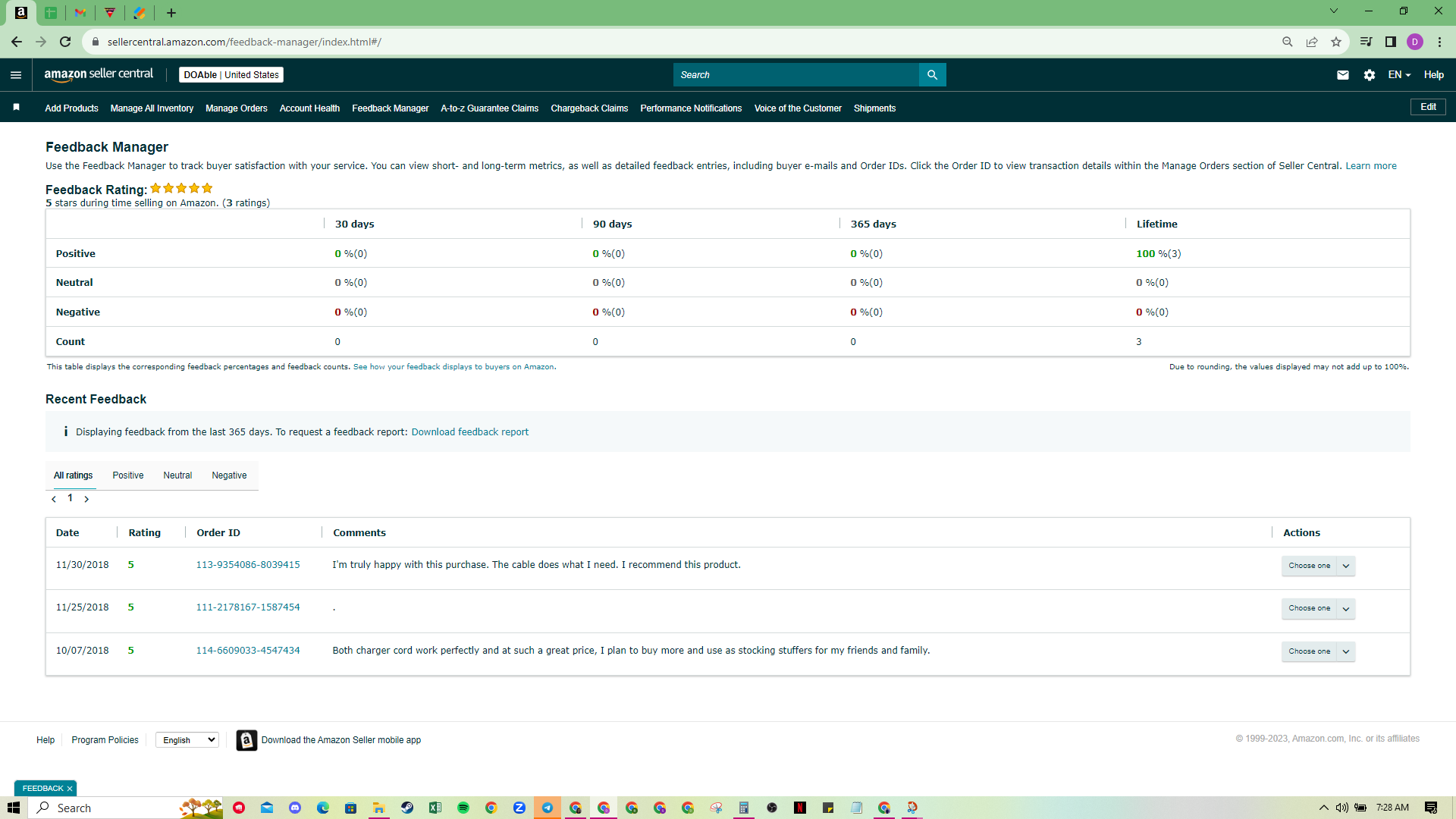Open buyer messages envelope icon
The image size is (1456, 819).
pos(1342,75)
